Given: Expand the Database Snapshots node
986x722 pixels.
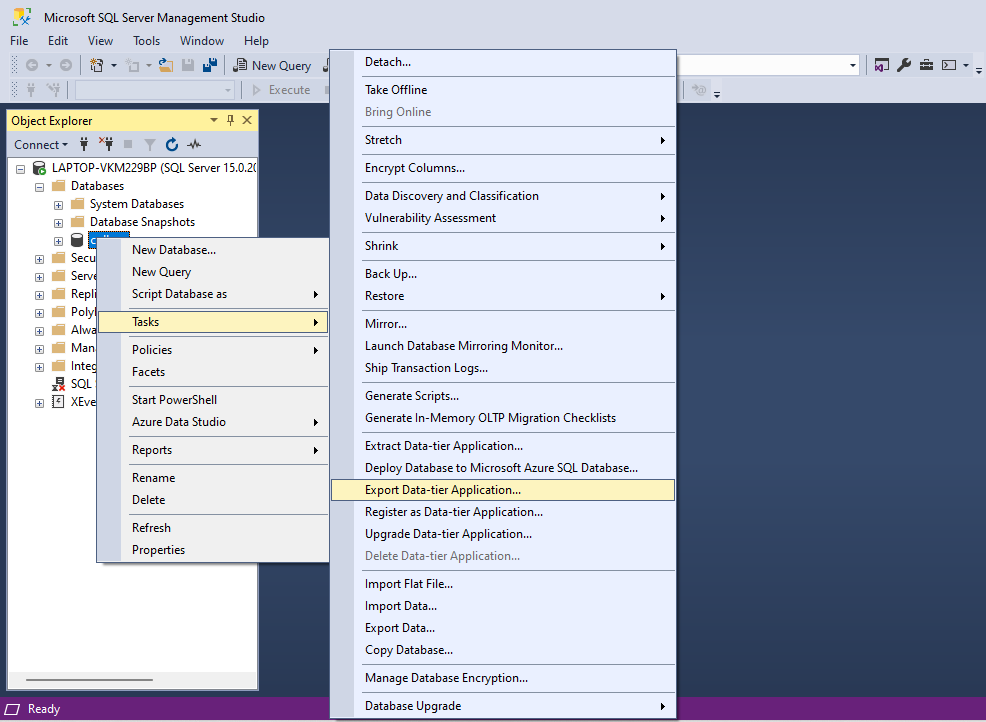Looking at the screenshot, I should (58, 223).
